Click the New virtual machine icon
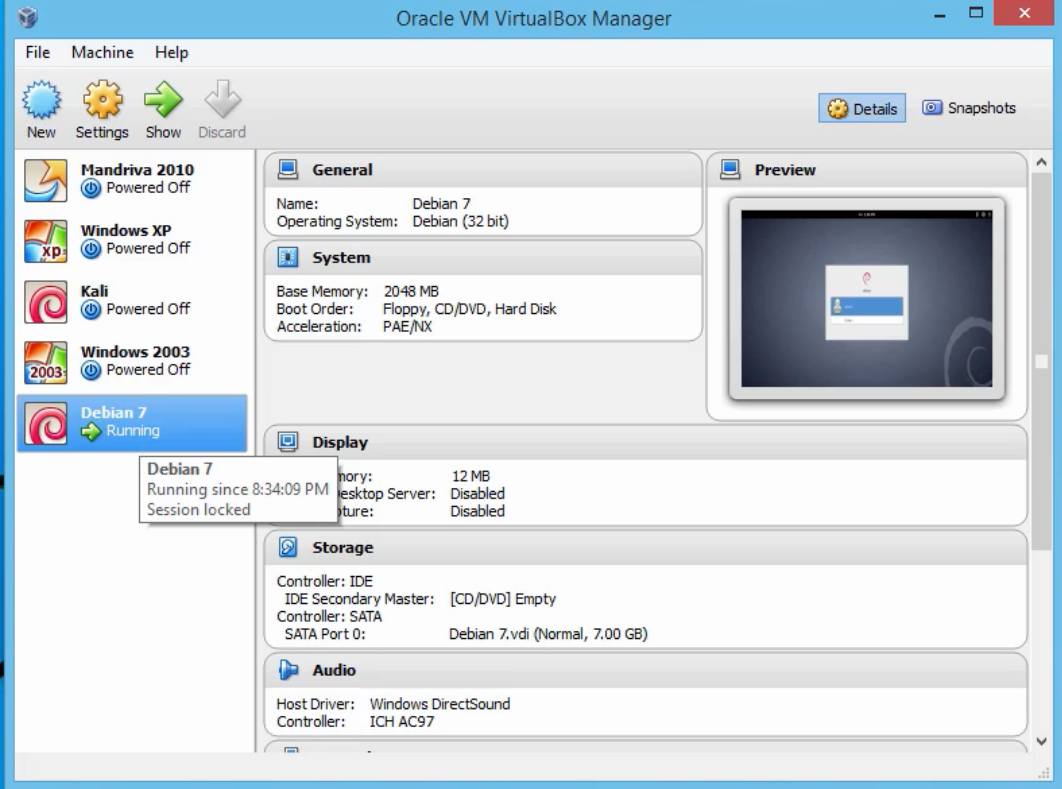 pyautogui.click(x=41, y=100)
